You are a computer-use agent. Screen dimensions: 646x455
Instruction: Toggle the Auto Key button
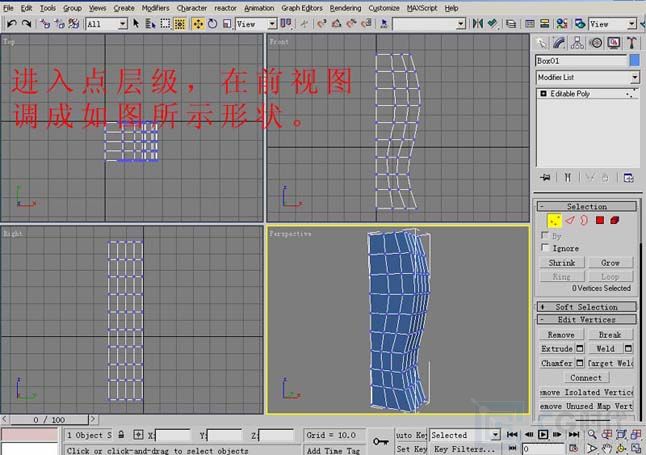[x=411, y=435]
